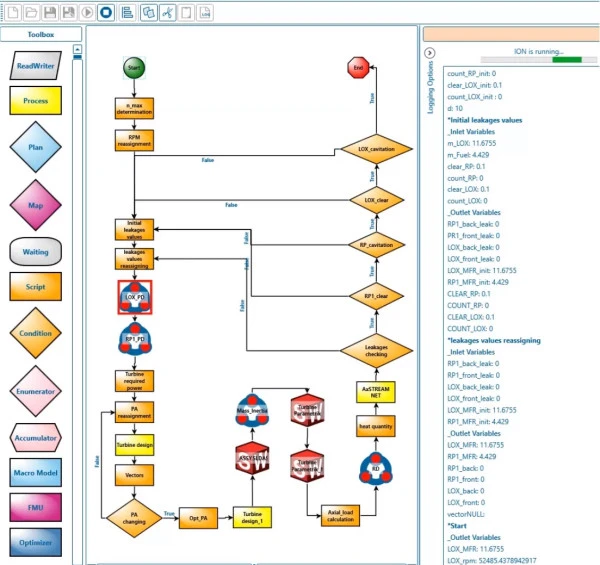Select the Turbine Parametric_1 node
Image resolution: width=600 pixels, height=565 pixels.
[x=307, y=466]
